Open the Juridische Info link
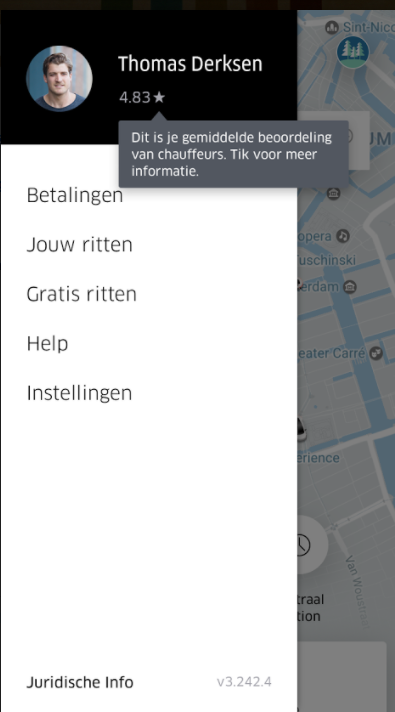Screen dimensions: 395x712 point(80,682)
